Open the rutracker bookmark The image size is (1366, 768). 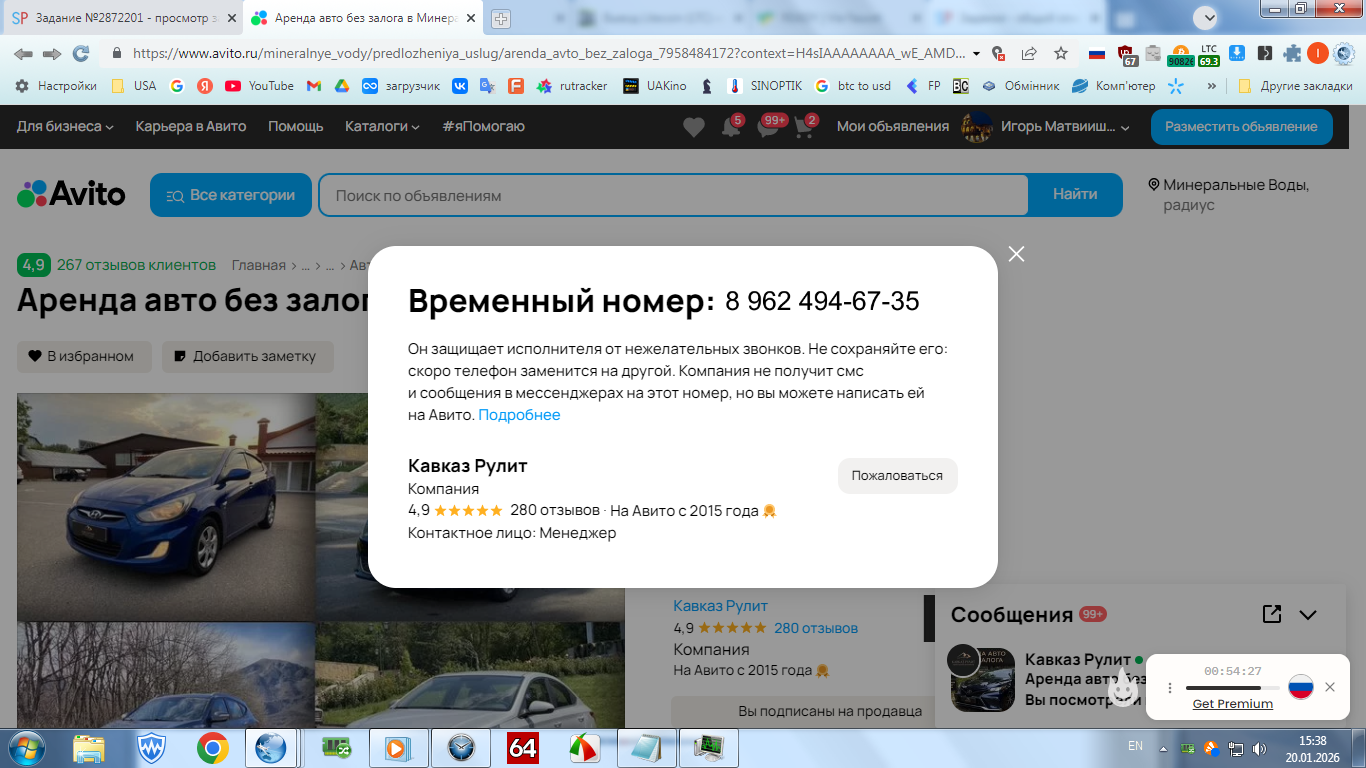click(x=572, y=86)
